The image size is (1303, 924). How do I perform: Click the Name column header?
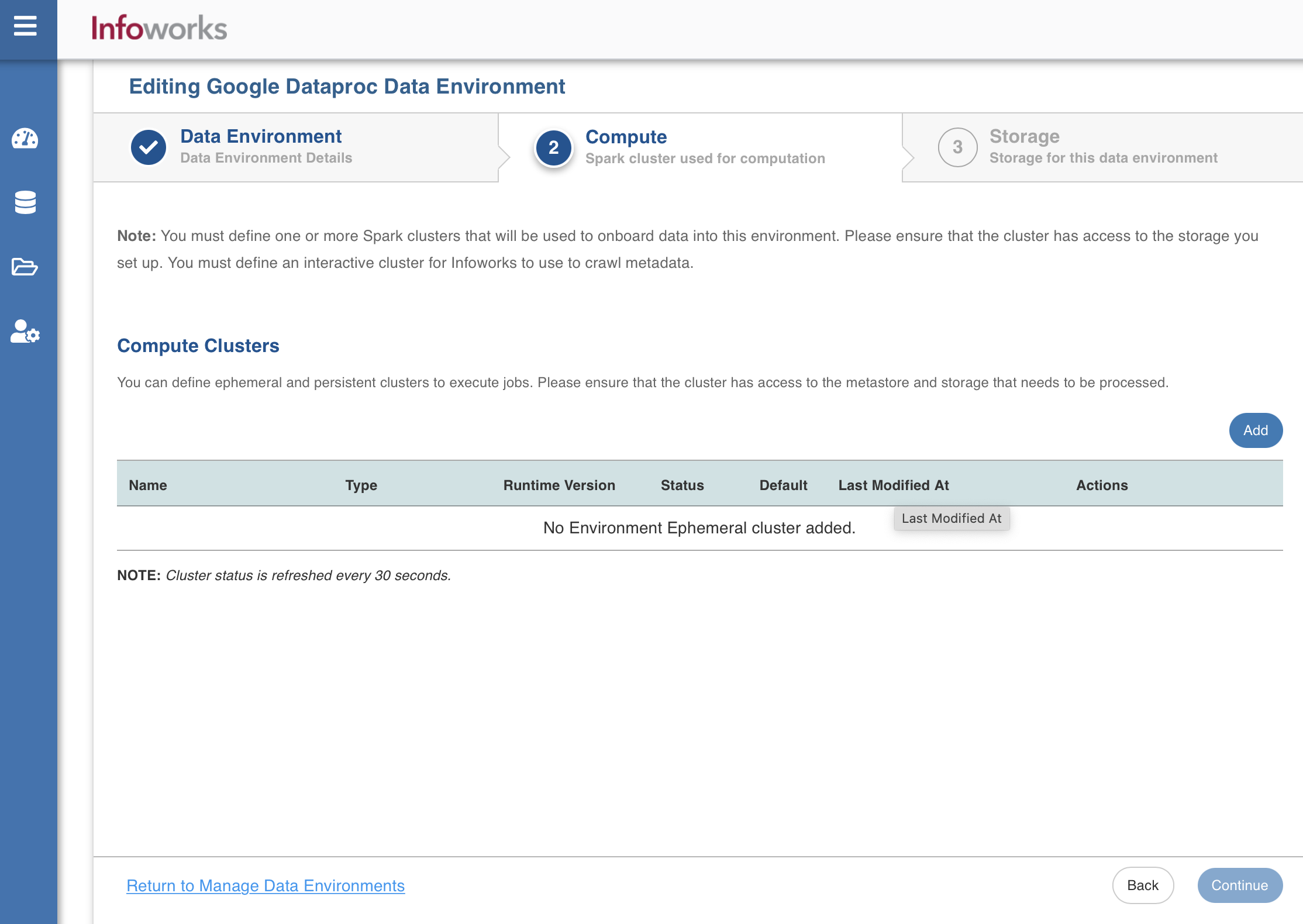pos(148,485)
